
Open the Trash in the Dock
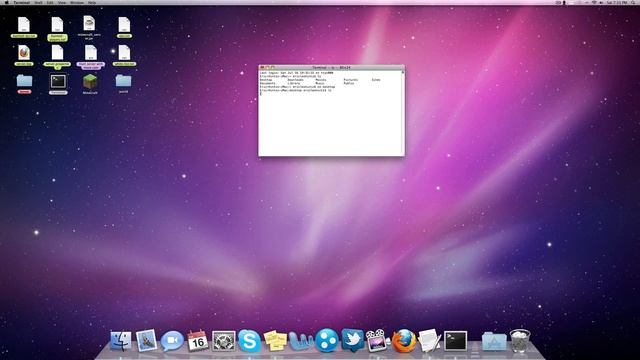click(520, 341)
